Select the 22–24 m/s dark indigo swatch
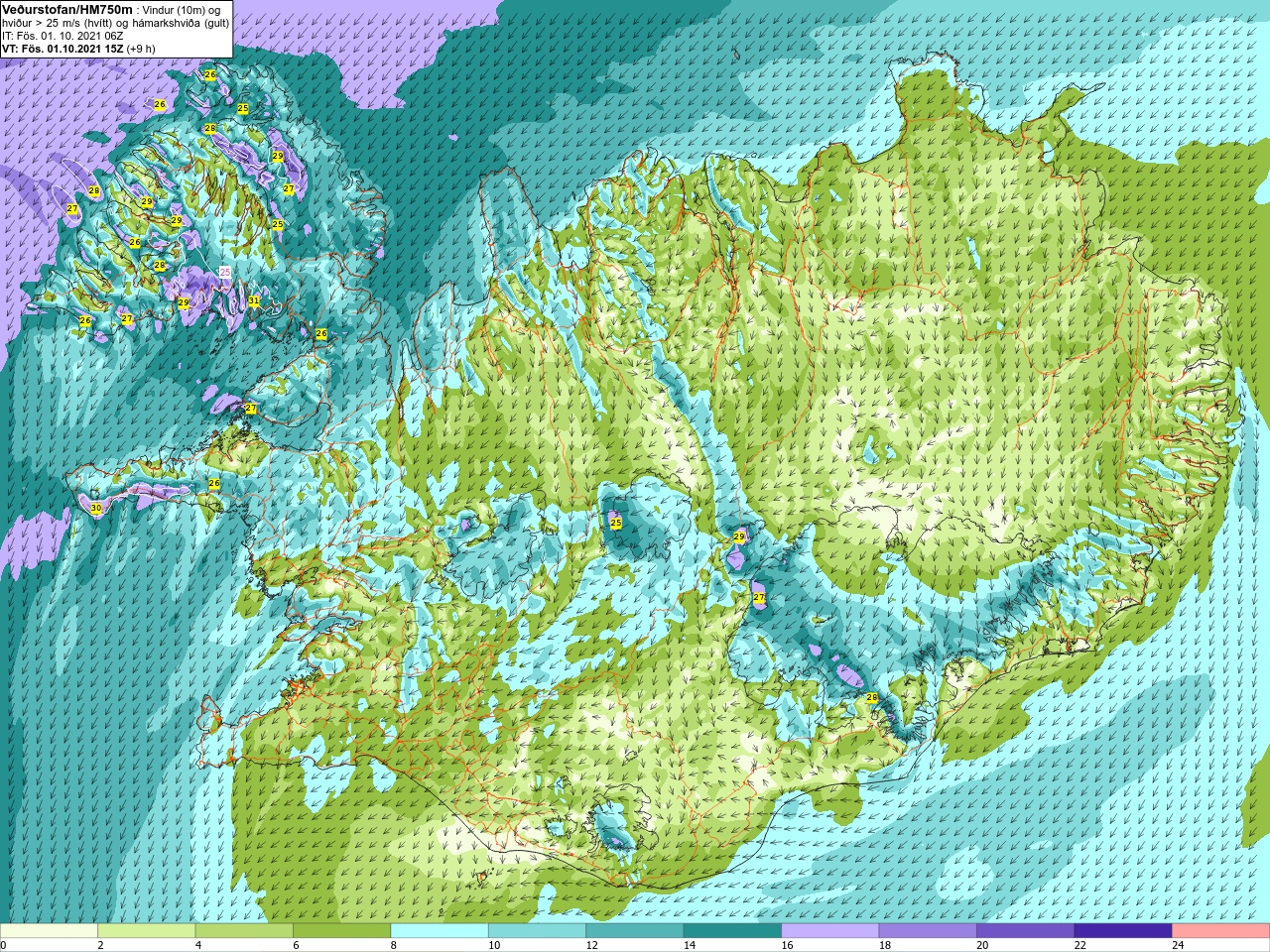 click(x=1123, y=931)
